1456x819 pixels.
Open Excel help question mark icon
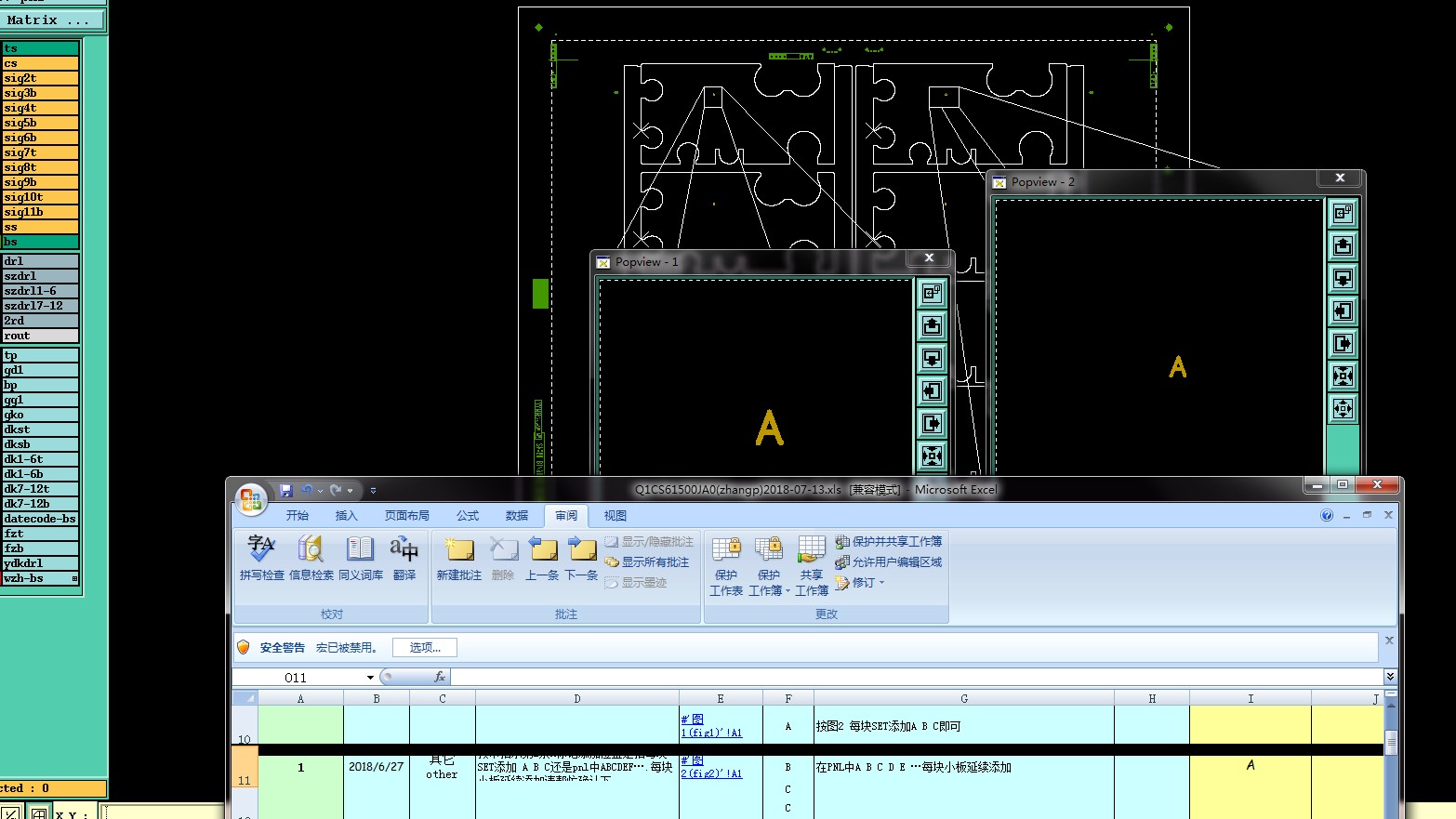[x=1327, y=515]
